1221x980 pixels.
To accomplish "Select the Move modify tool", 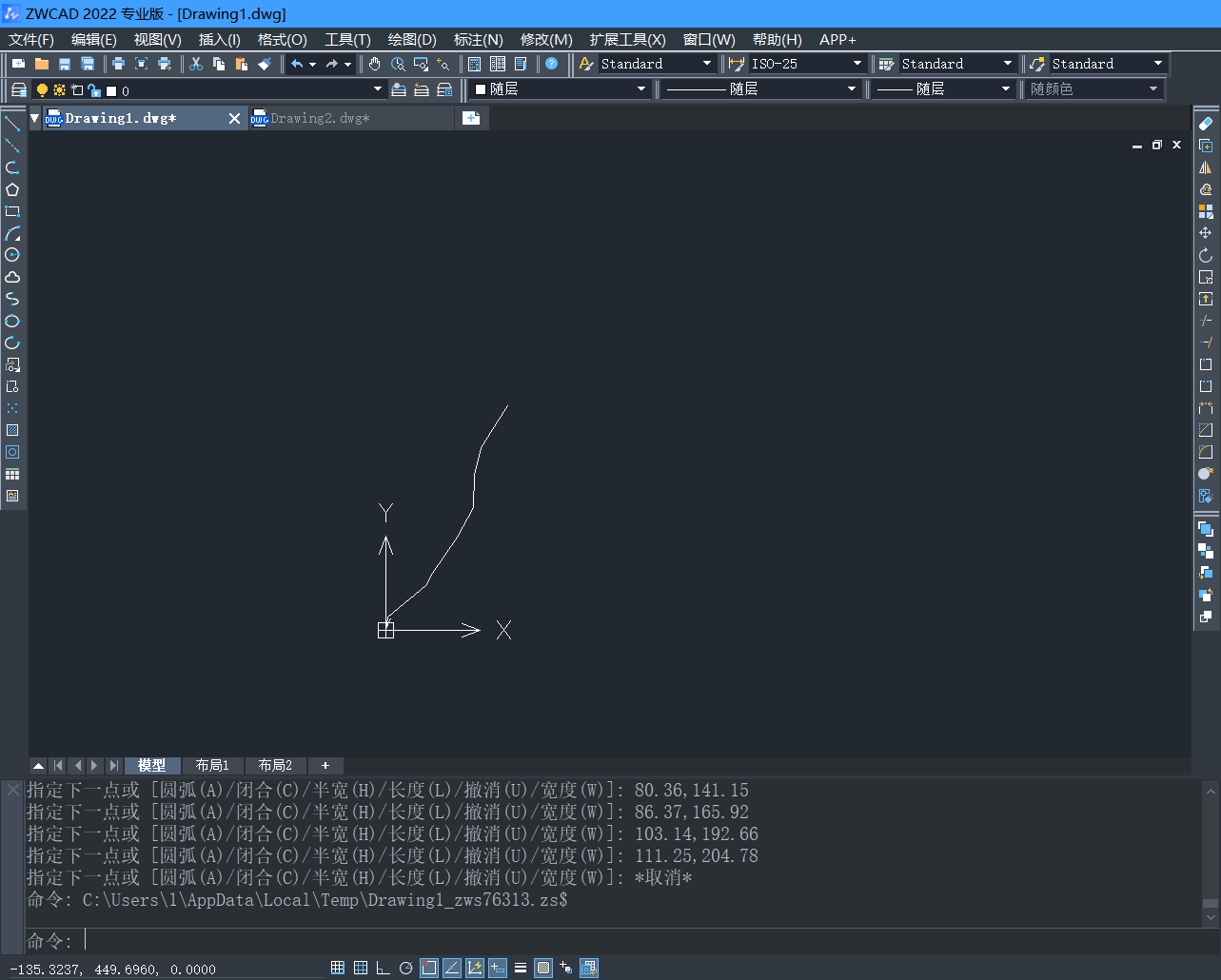I will [x=1206, y=233].
